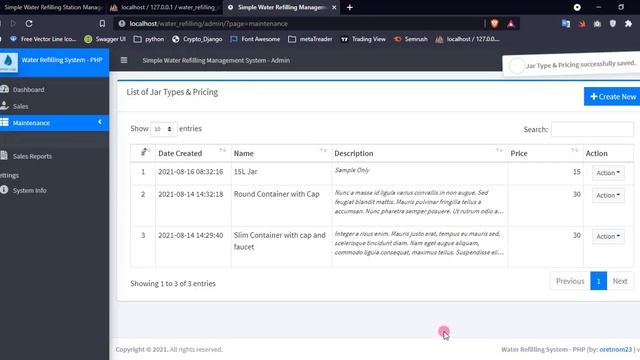Open the show entries count dropdown

(163, 129)
